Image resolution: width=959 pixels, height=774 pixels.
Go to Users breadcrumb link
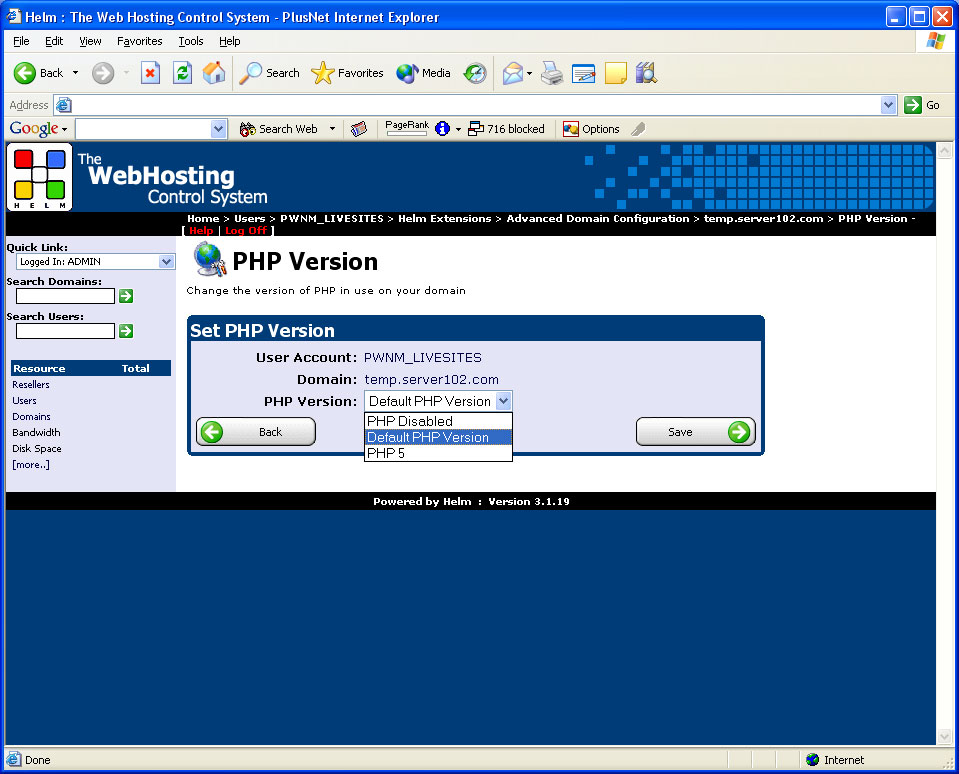[250, 218]
